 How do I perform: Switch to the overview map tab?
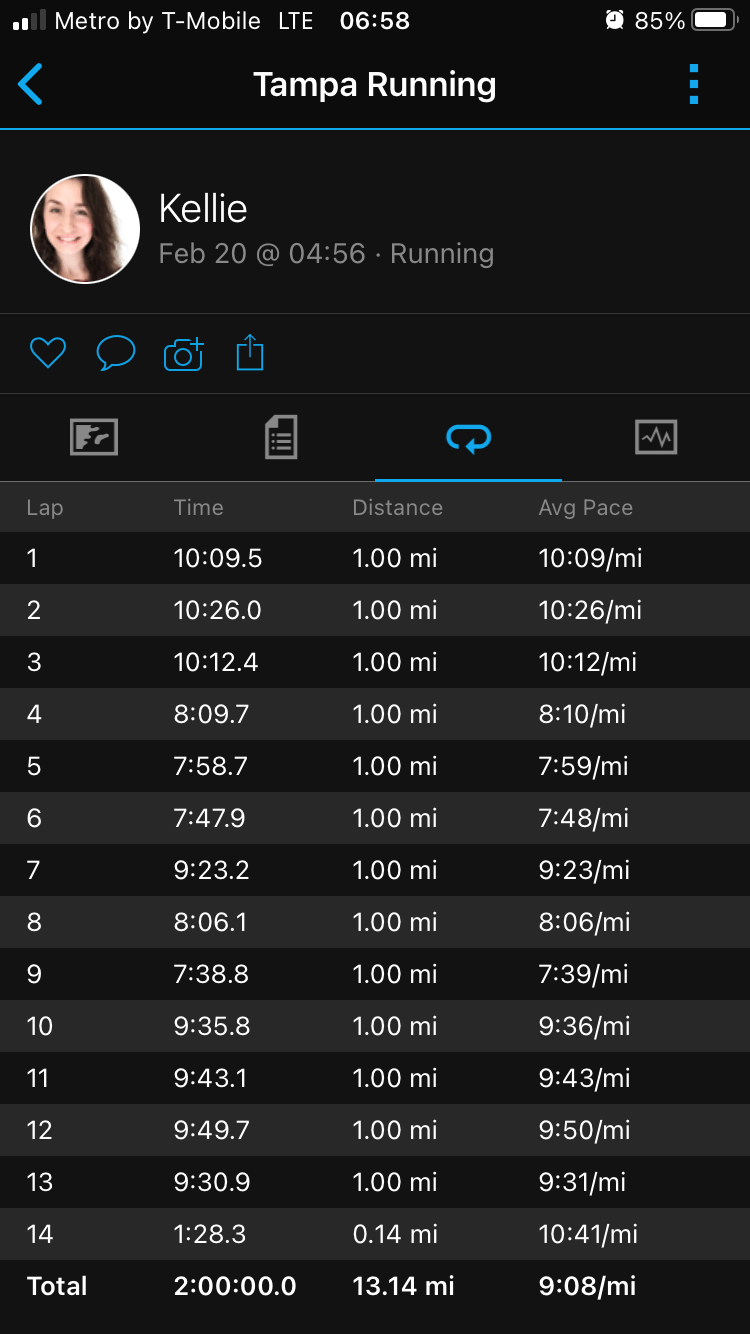(x=94, y=438)
